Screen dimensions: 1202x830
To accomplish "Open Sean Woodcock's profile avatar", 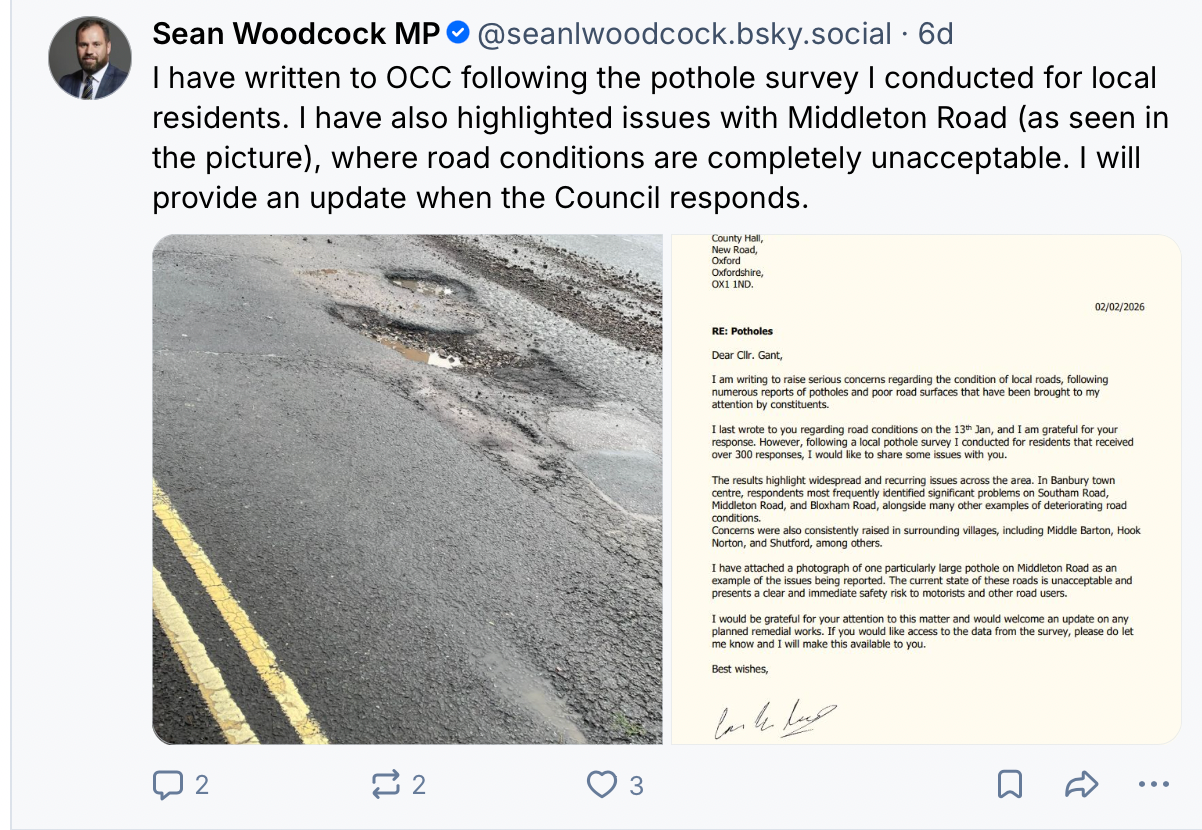I will tap(90, 58).
